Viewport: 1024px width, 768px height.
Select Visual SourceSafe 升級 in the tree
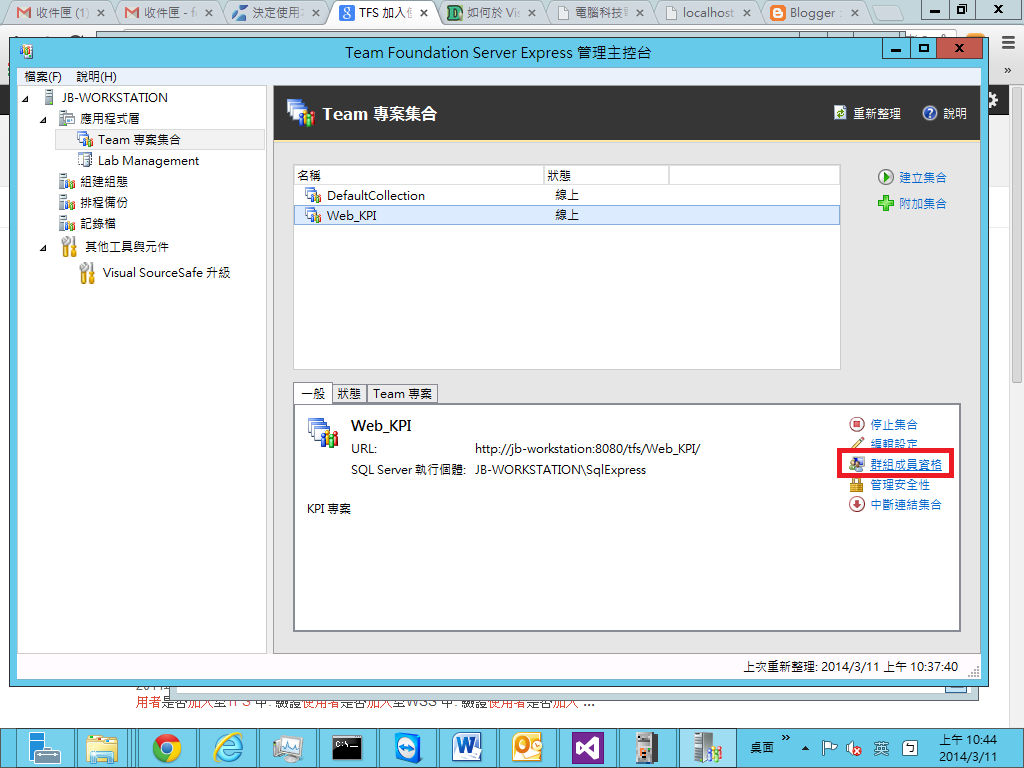166,272
